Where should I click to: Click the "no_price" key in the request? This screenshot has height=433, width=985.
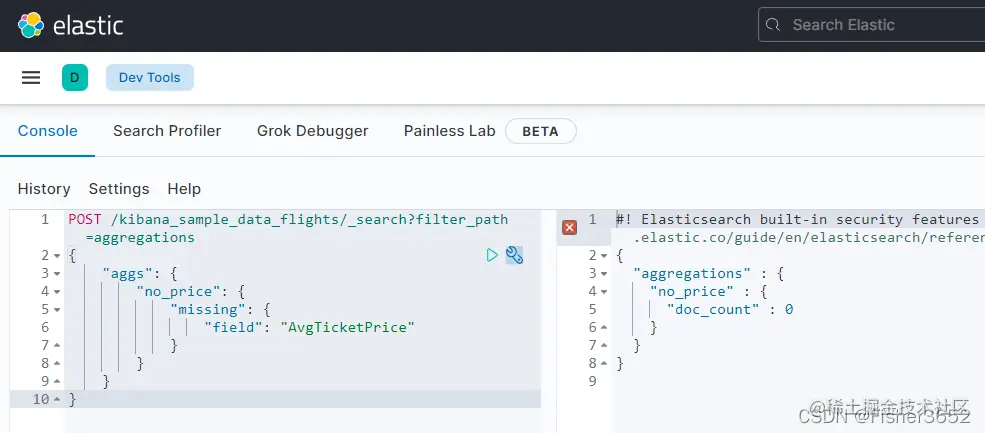[x=178, y=292]
